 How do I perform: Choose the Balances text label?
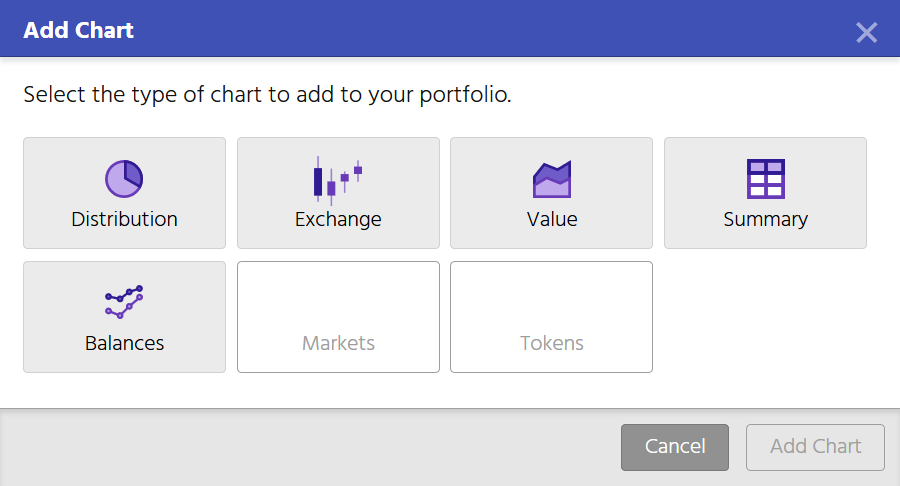[x=124, y=343]
